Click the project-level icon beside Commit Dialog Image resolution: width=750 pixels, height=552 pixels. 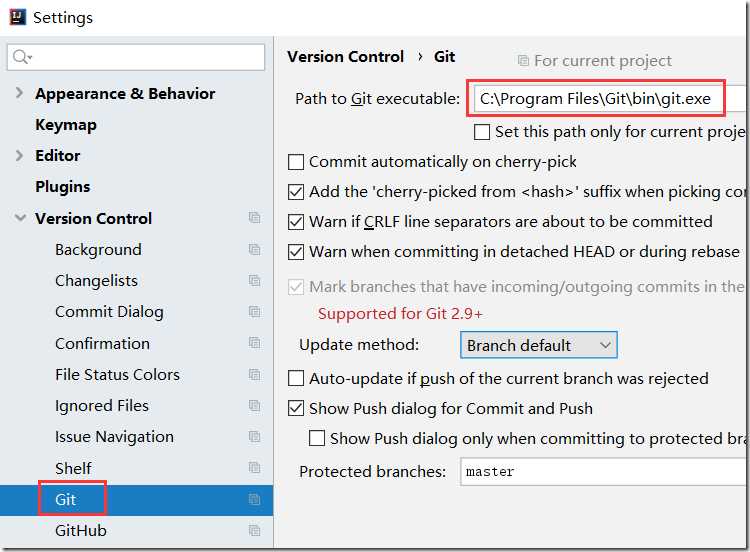[255, 312]
